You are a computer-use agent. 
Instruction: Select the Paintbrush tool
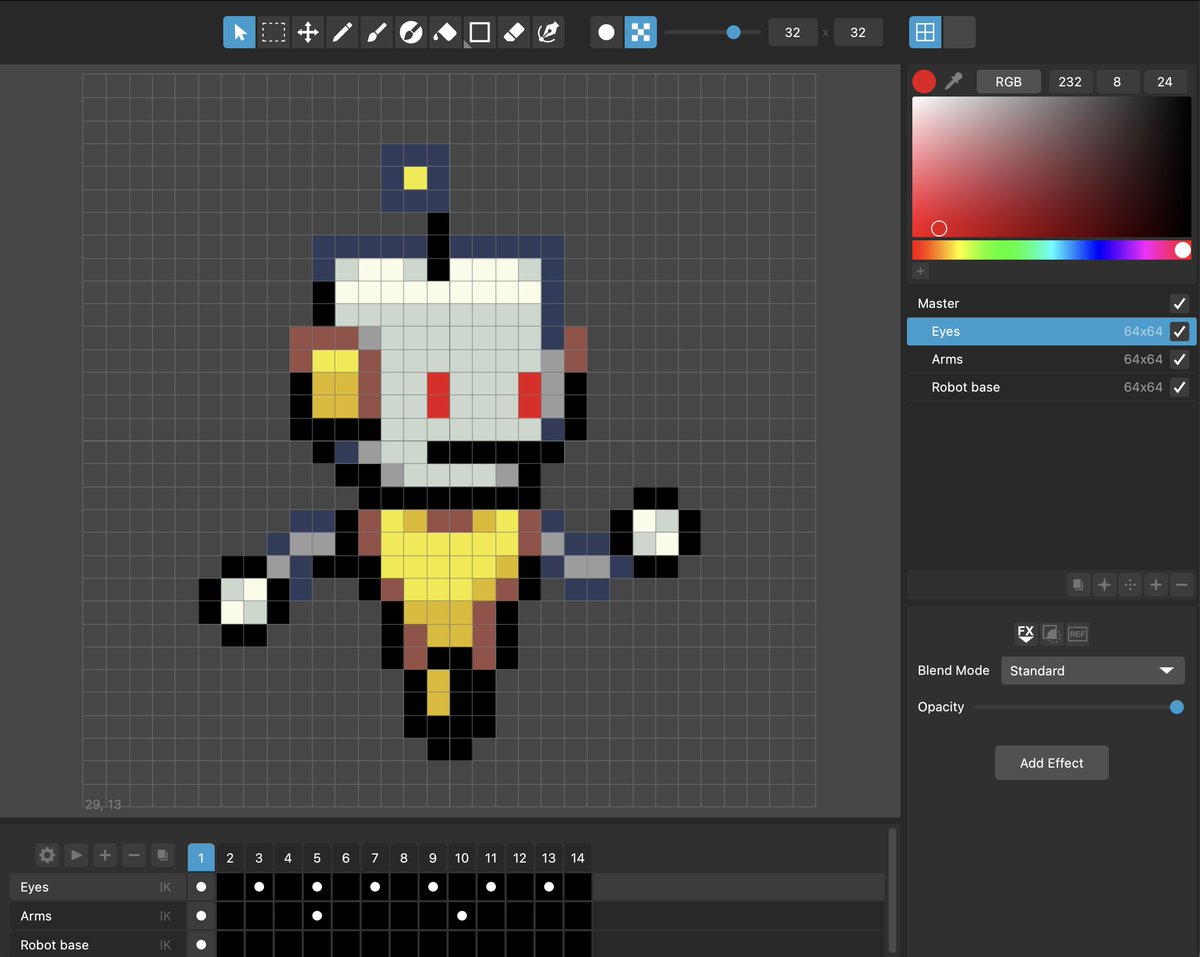376,32
